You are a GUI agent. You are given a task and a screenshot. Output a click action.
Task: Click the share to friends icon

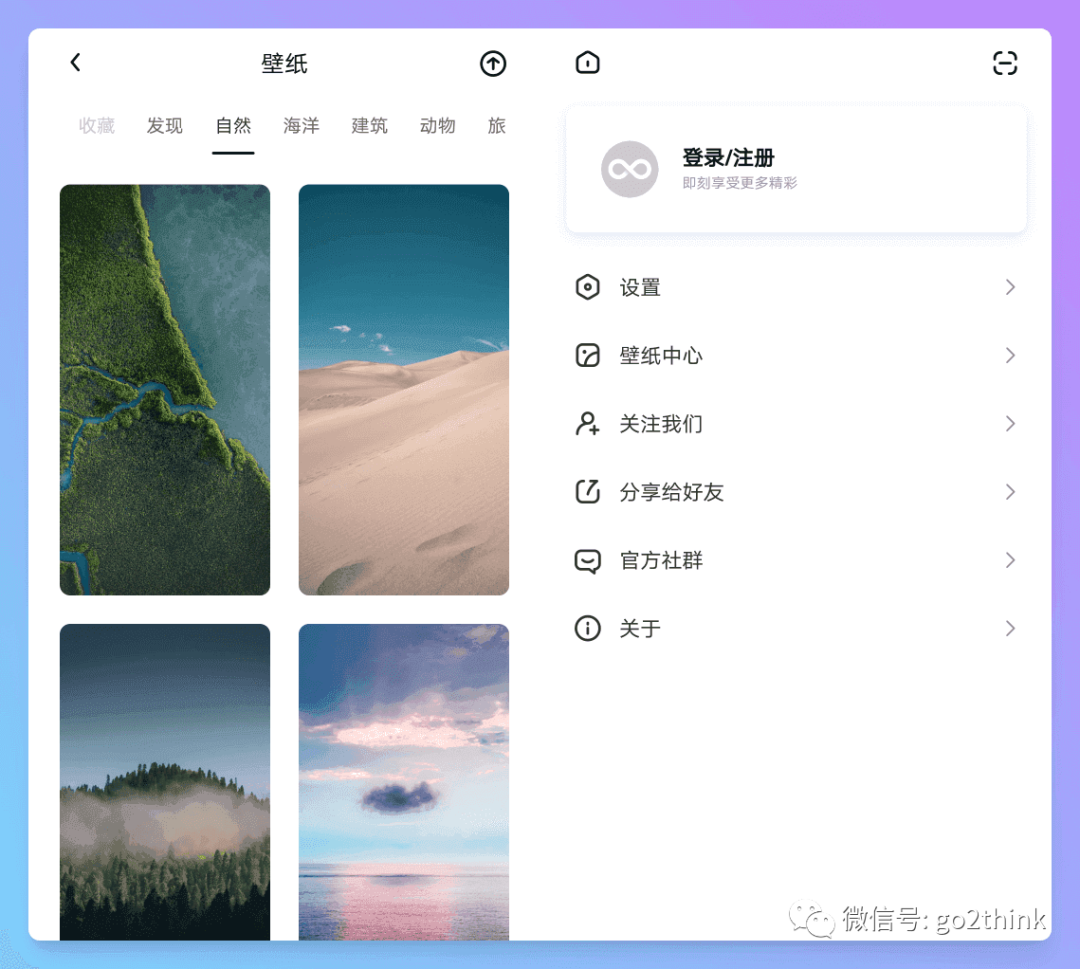tap(588, 492)
